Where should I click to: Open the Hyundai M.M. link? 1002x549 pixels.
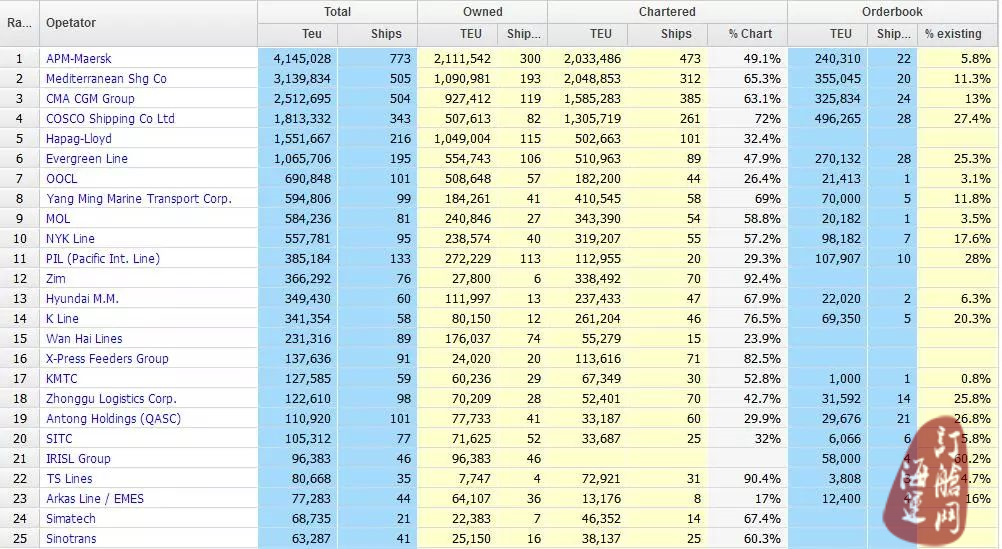(x=82, y=299)
